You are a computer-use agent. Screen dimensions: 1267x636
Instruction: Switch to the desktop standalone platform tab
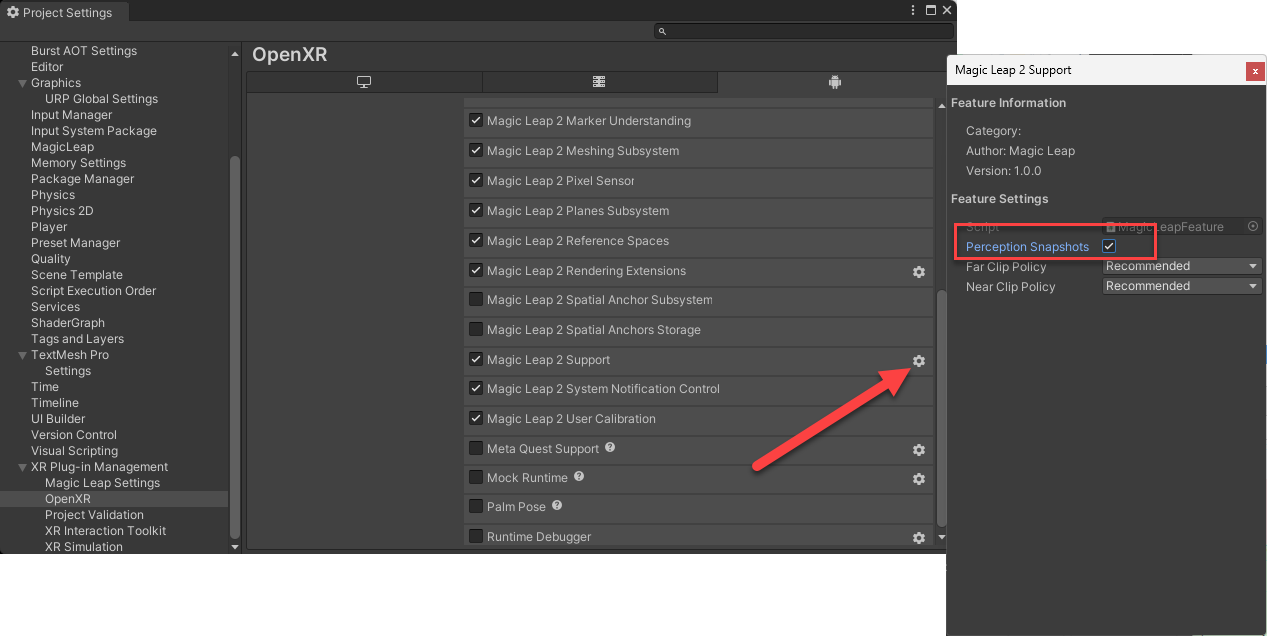coord(364,82)
